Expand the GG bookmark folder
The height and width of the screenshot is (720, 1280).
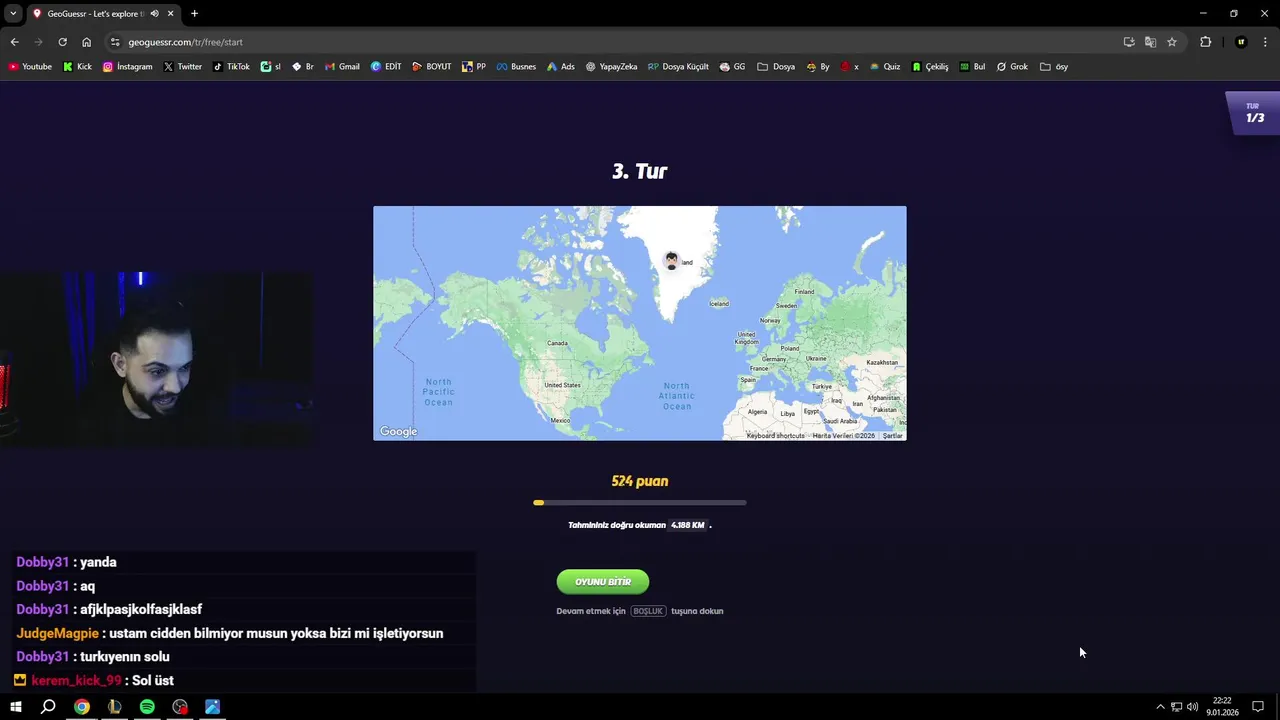click(x=732, y=67)
